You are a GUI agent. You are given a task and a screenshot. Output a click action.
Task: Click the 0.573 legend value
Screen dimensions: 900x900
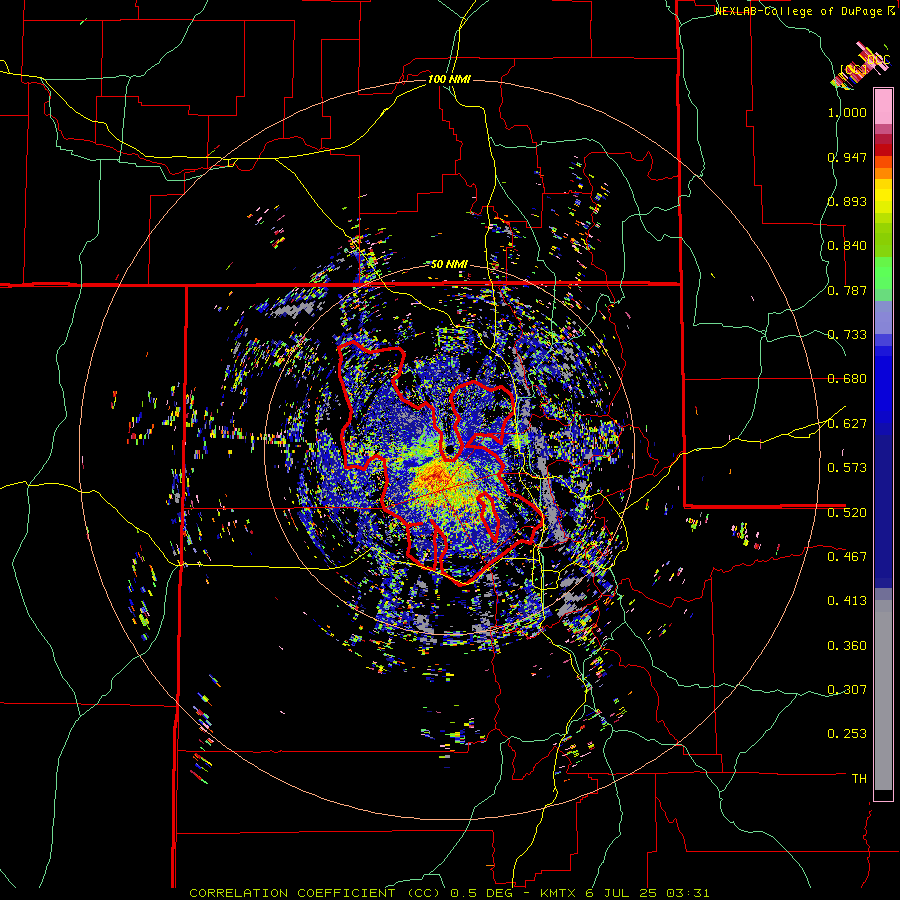pos(847,468)
